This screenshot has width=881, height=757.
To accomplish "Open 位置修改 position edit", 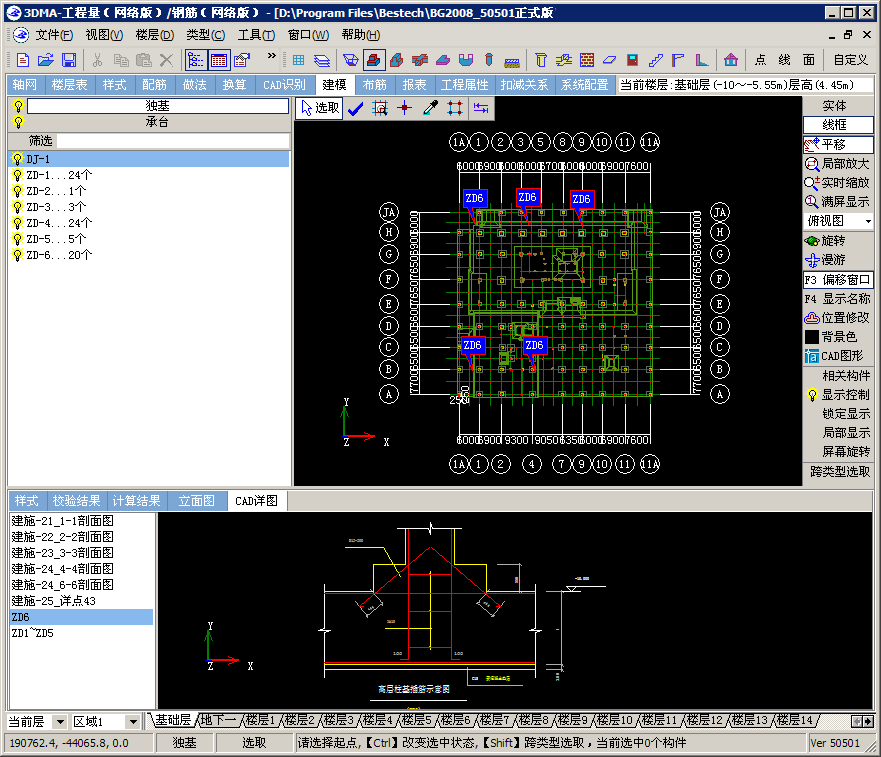I will (x=838, y=318).
